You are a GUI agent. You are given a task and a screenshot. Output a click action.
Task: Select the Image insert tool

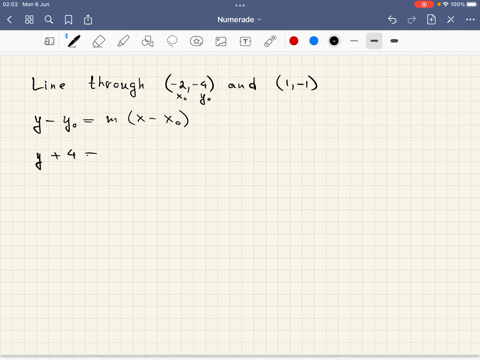click(x=221, y=41)
